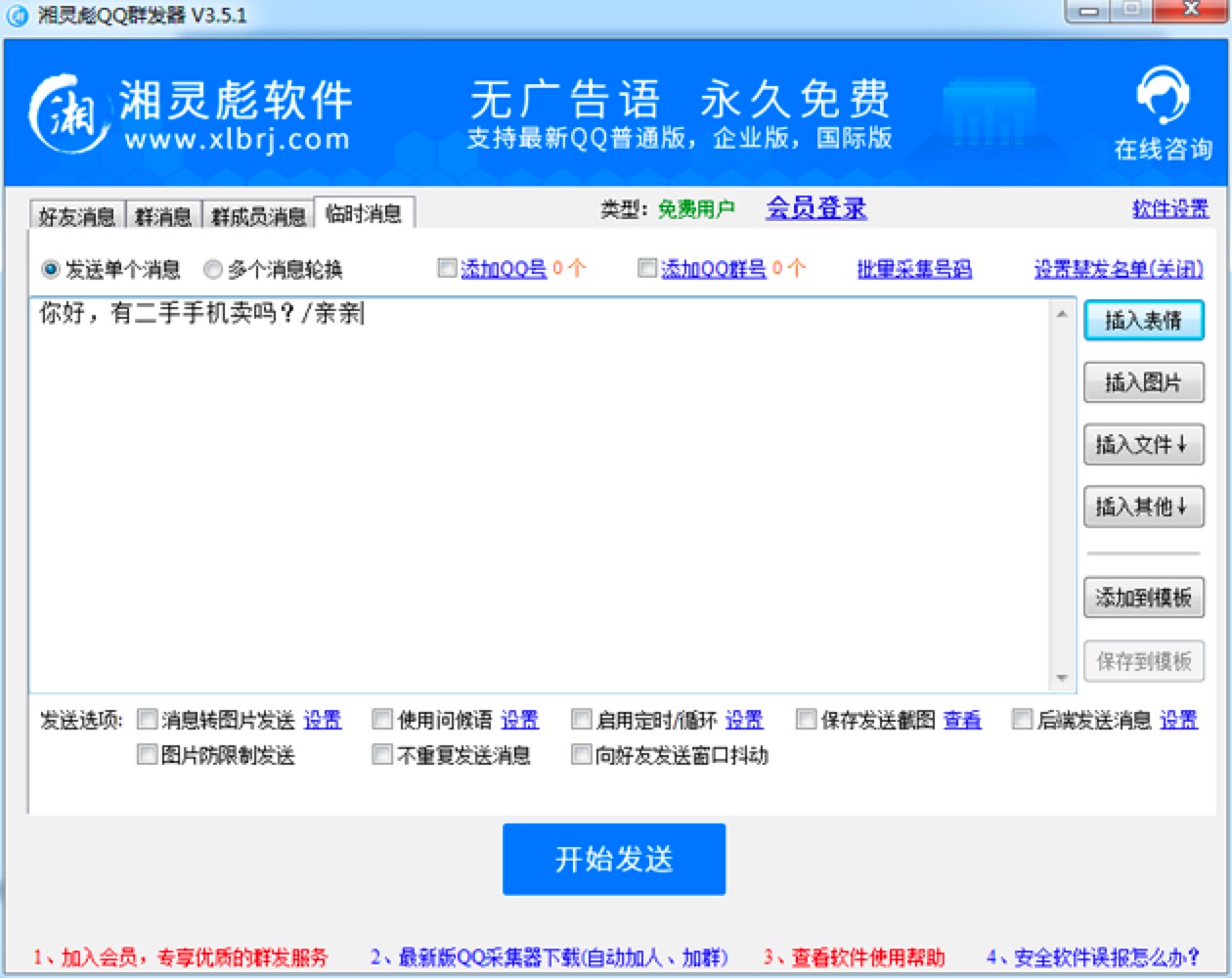
Task: Open the 软件设置 link
Action: tap(1170, 208)
